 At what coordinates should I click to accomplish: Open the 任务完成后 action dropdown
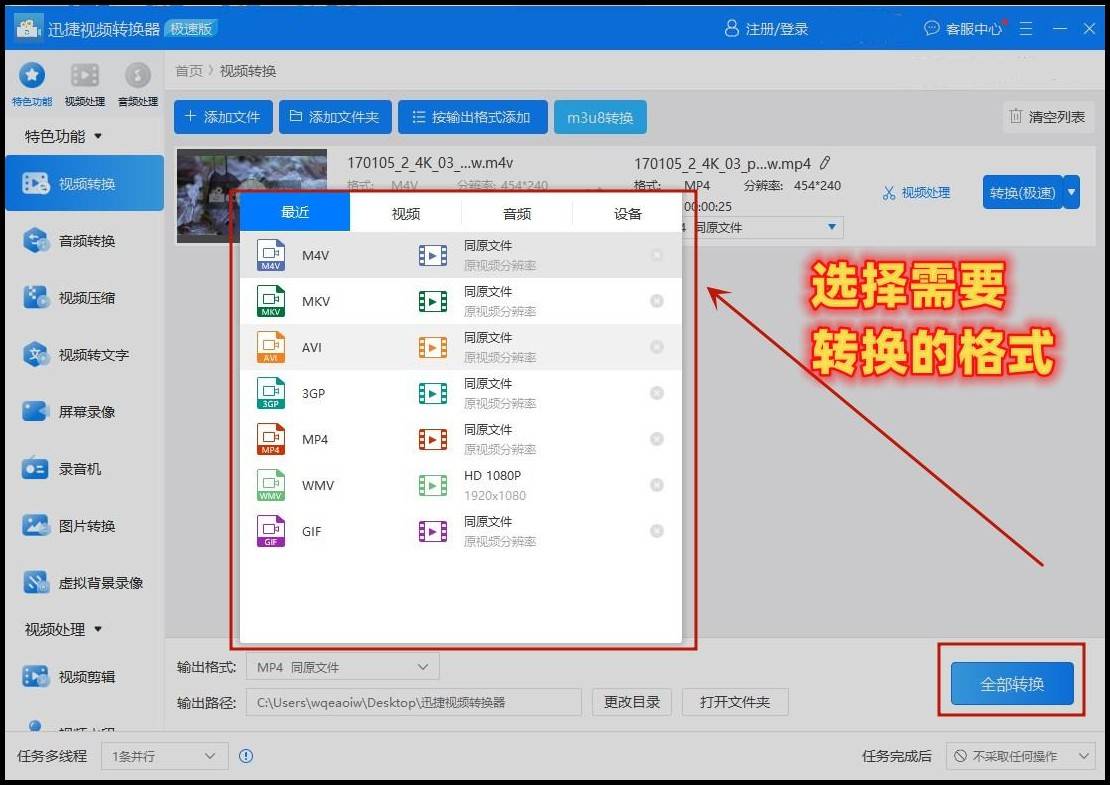1019,756
